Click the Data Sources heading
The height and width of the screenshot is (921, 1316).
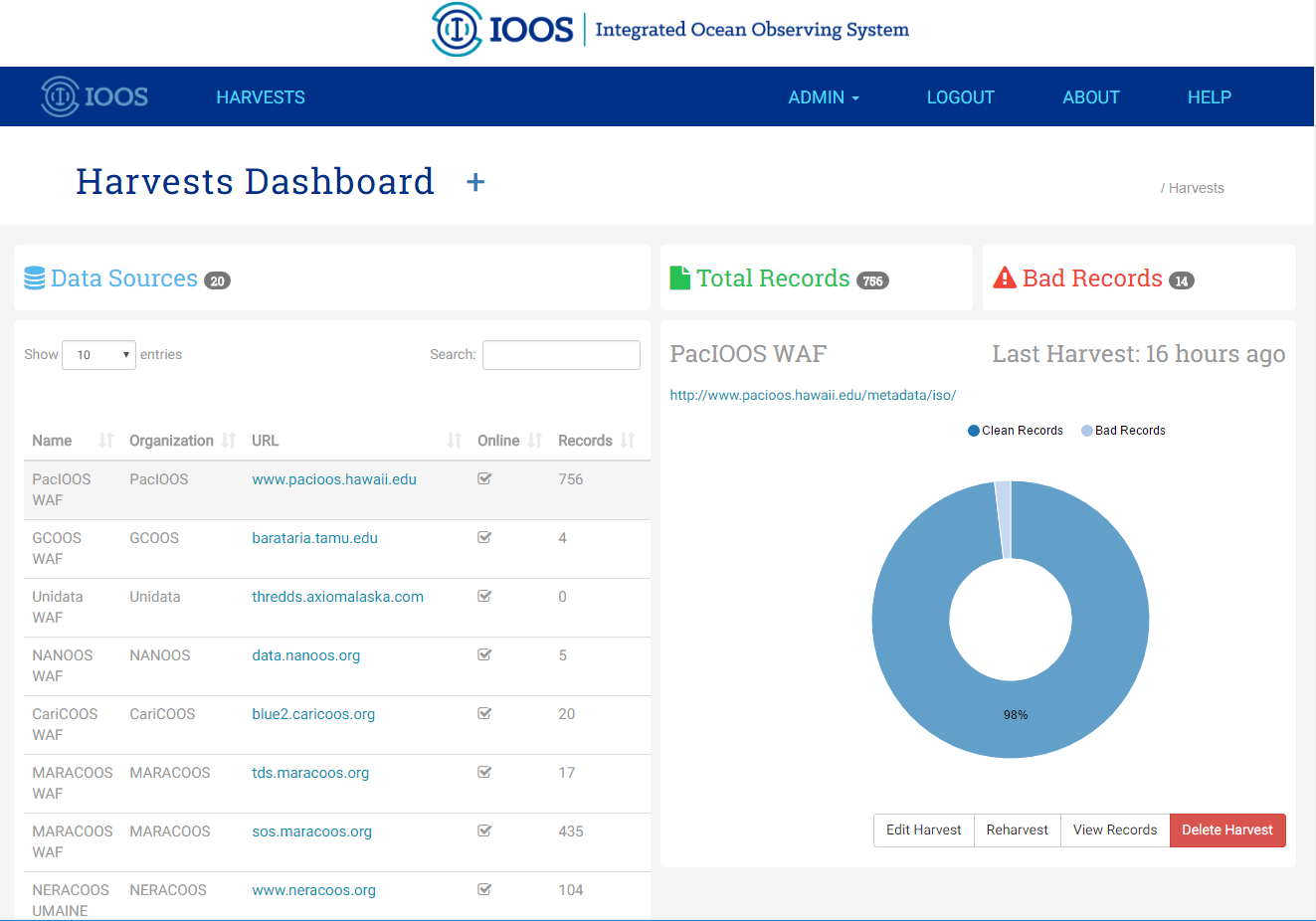(124, 278)
